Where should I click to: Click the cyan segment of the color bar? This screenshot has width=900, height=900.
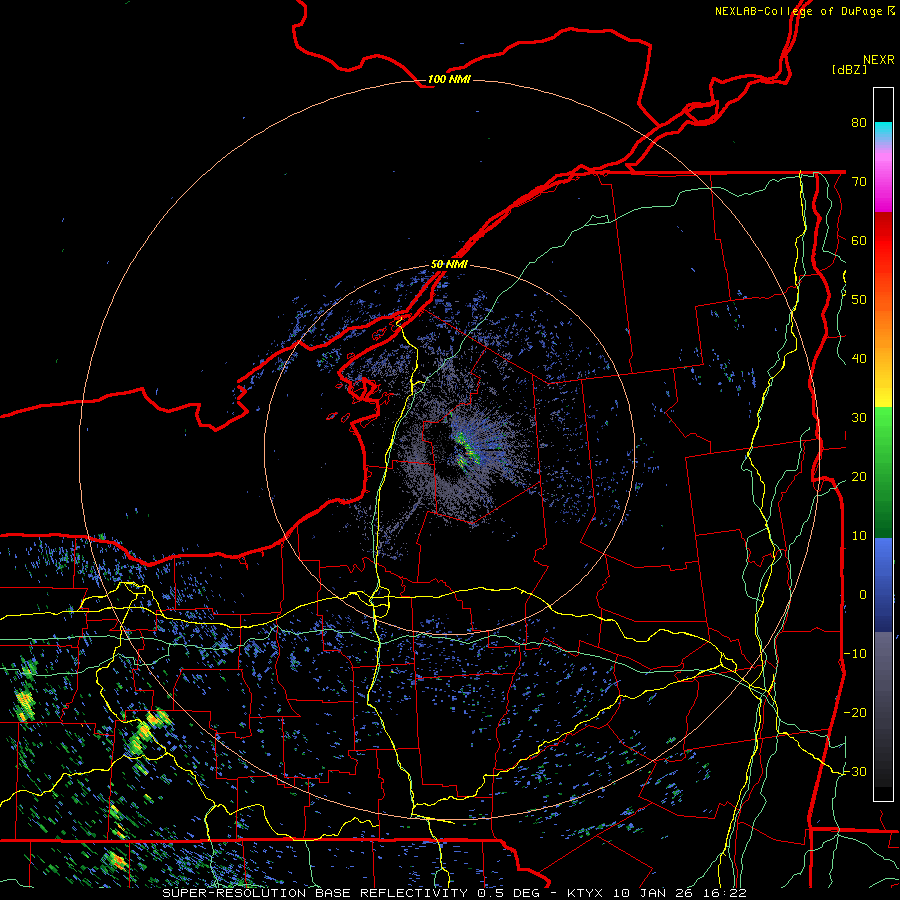pyautogui.click(x=883, y=132)
